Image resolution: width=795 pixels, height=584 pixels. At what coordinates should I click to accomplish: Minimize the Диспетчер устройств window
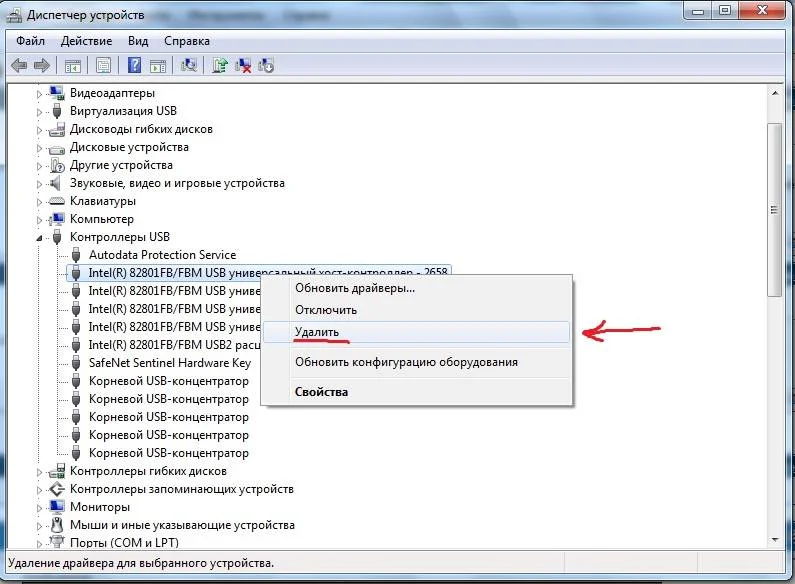(x=699, y=10)
